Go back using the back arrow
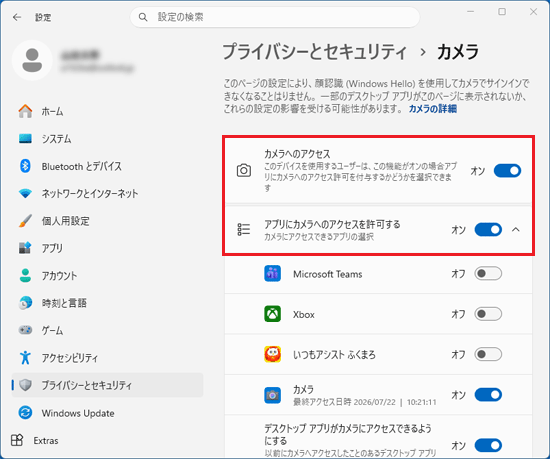The height and width of the screenshot is (459, 550). pos(16,17)
